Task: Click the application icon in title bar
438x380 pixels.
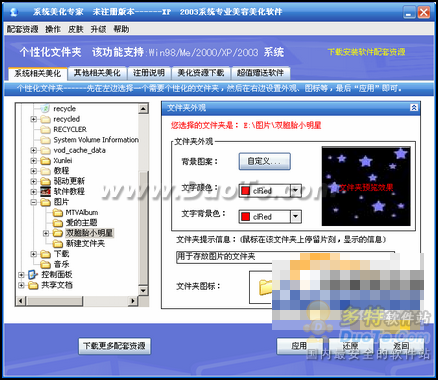Action: point(14,12)
